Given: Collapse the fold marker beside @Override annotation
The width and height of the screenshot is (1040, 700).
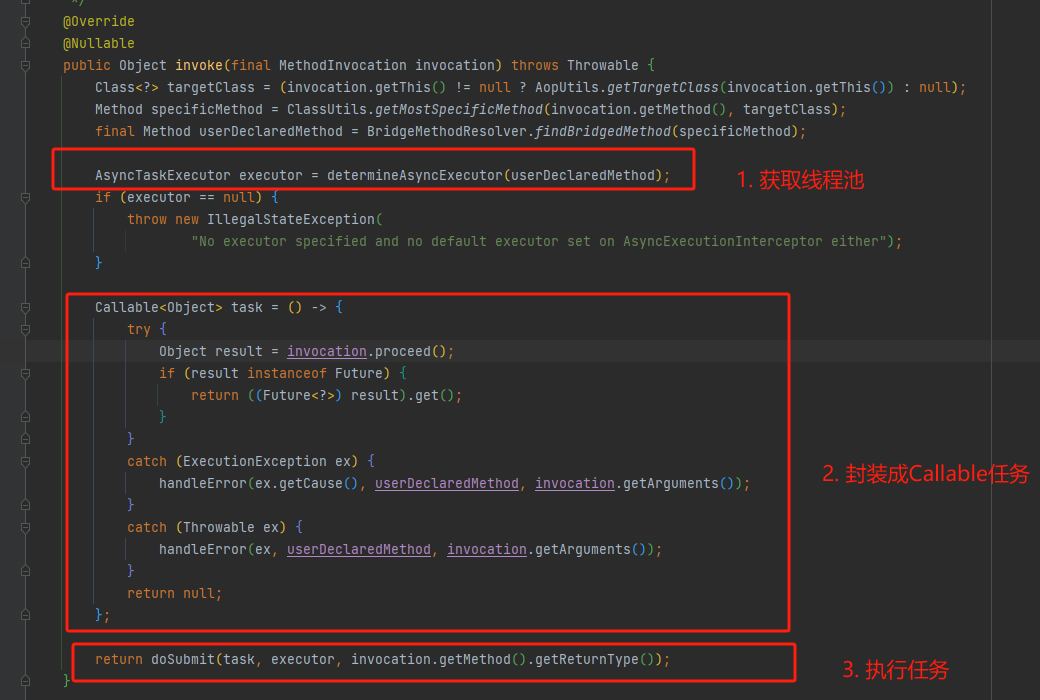Looking at the screenshot, I should tap(25, 22).
